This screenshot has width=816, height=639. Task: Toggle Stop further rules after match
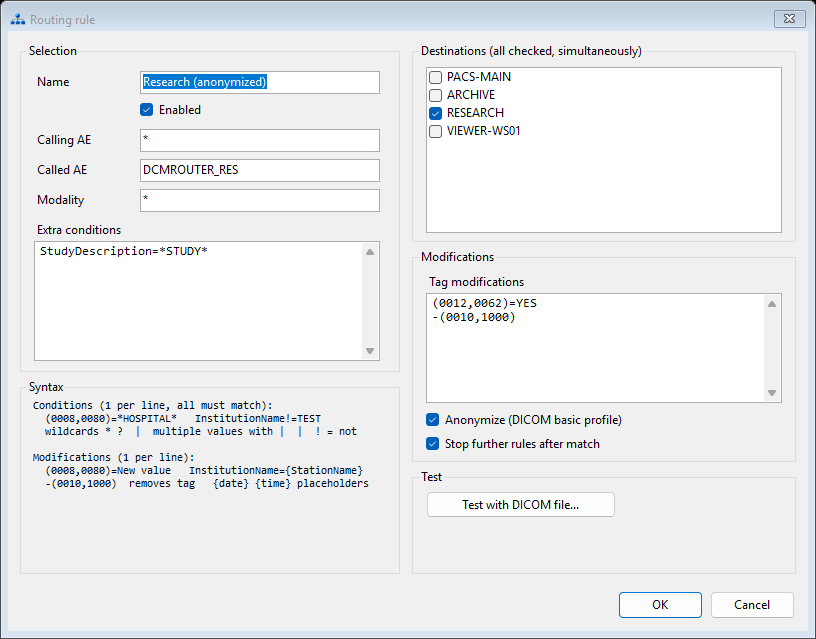pos(432,444)
